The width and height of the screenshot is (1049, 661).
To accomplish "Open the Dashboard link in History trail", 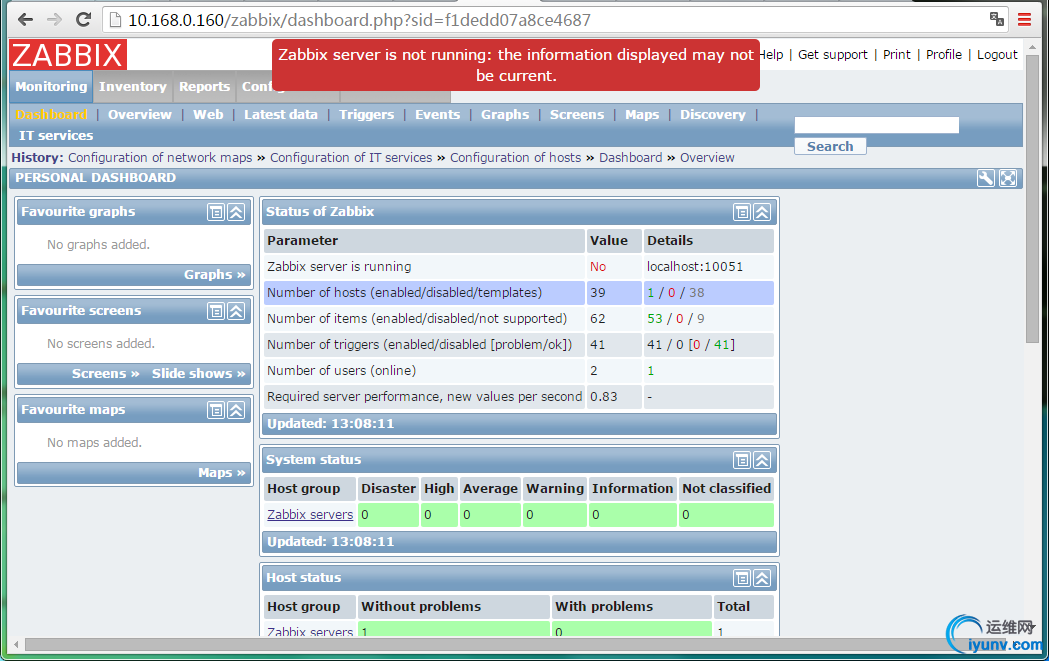I will 630,158.
